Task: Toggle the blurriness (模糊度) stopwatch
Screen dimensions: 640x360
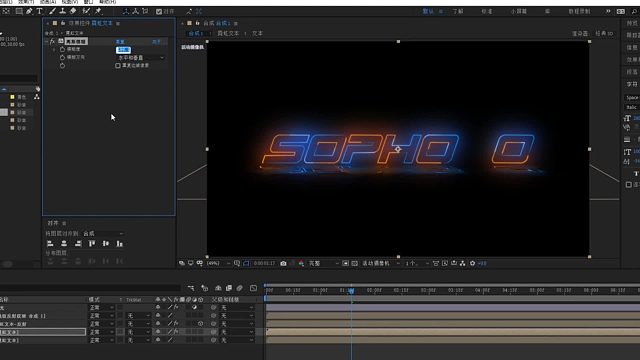Action: [62, 49]
